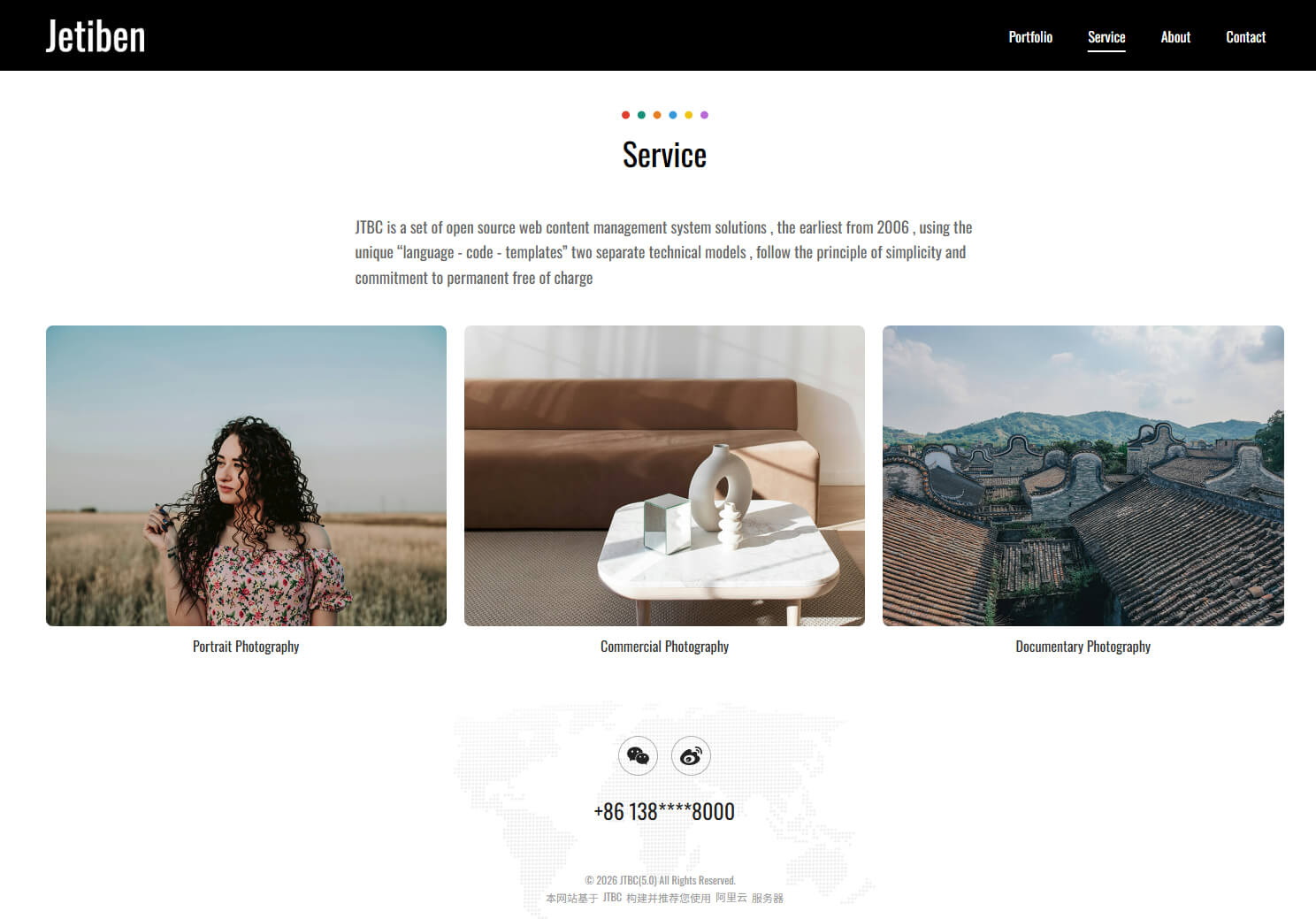This screenshot has height=919, width=1316.
Task: Click the Commercial Photography caption link
Action: click(664, 647)
